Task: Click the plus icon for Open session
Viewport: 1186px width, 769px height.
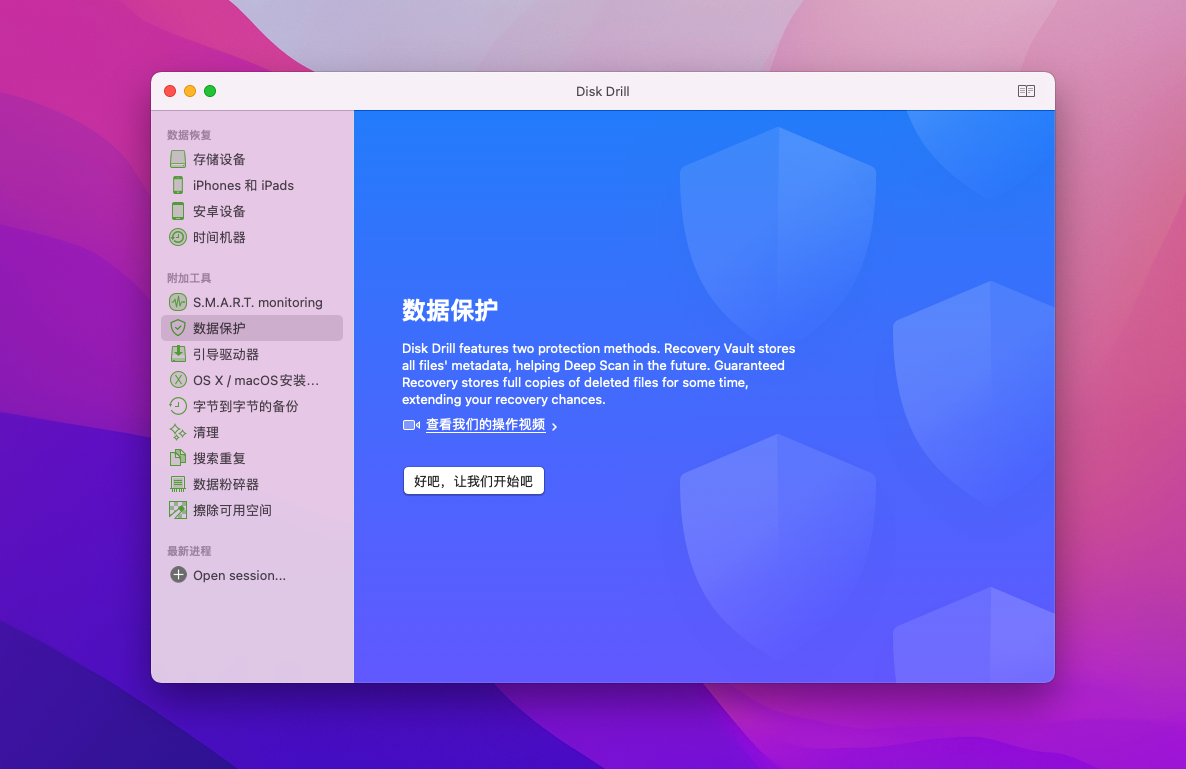Action: 178,575
